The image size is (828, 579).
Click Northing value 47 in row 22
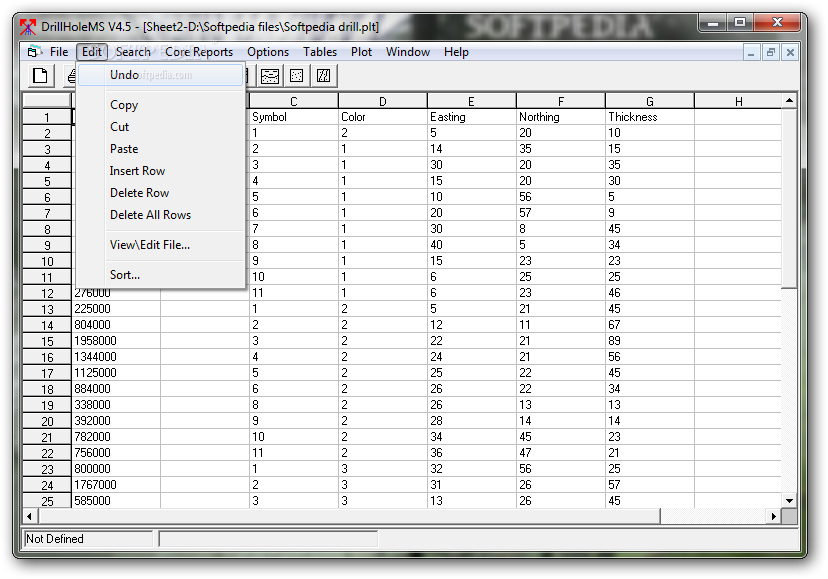coord(561,453)
